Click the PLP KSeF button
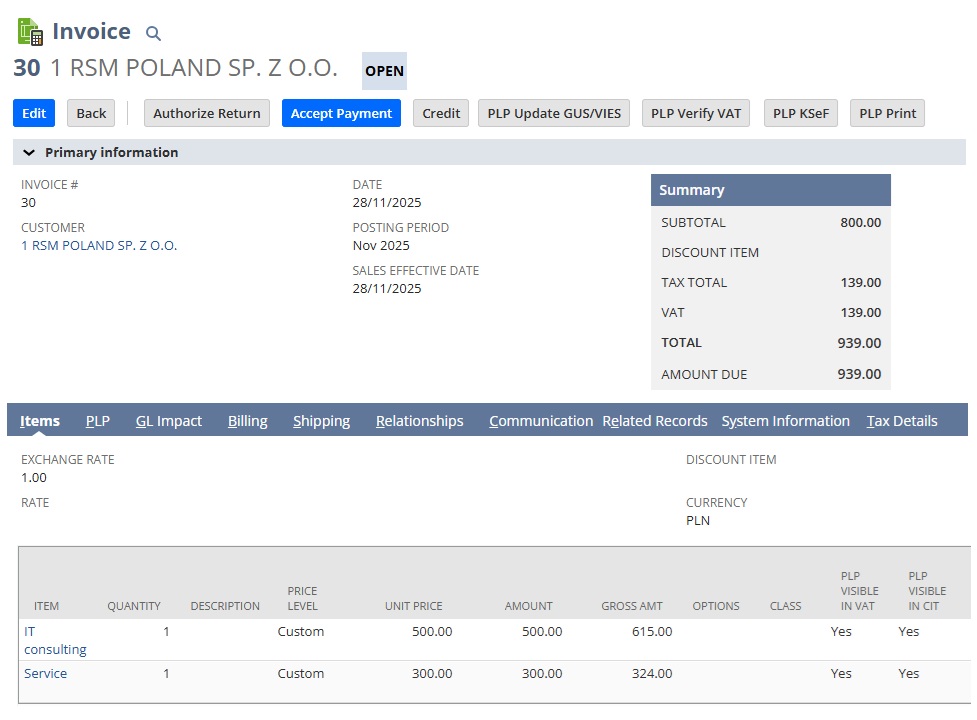The height and width of the screenshot is (720, 977). click(800, 113)
